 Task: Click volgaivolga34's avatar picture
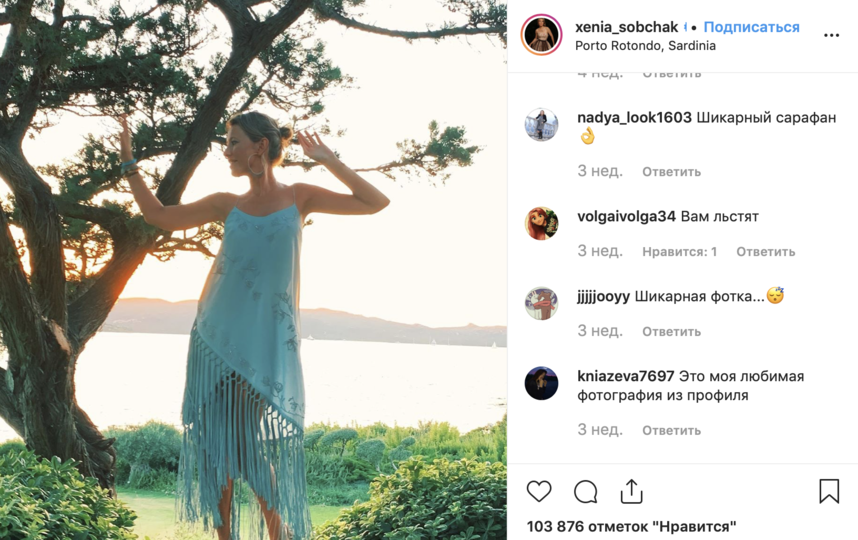(x=542, y=223)
